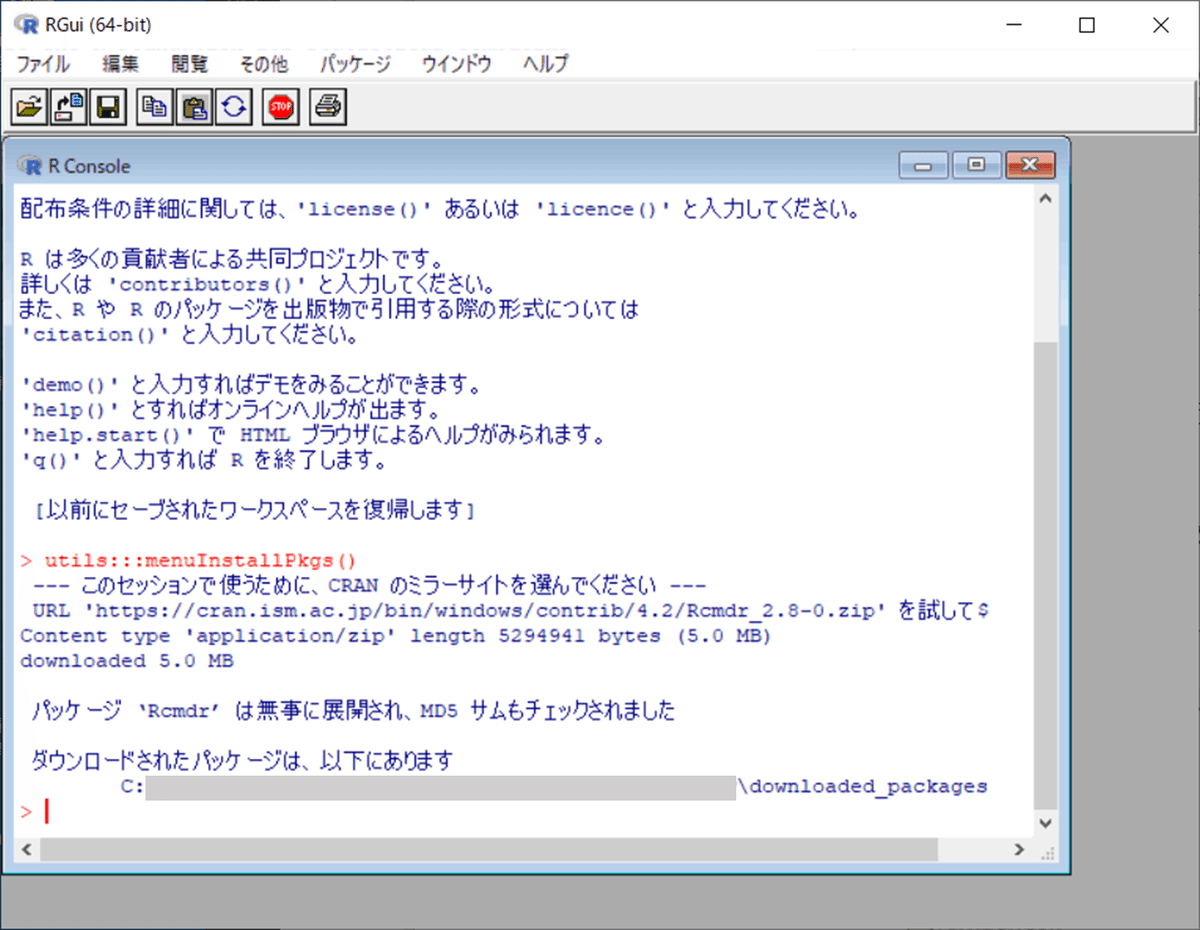Click the CRAN のミラーサイトを選んでください line
The height and width of the screenshot is (930, 1200).
pos(370,586)
